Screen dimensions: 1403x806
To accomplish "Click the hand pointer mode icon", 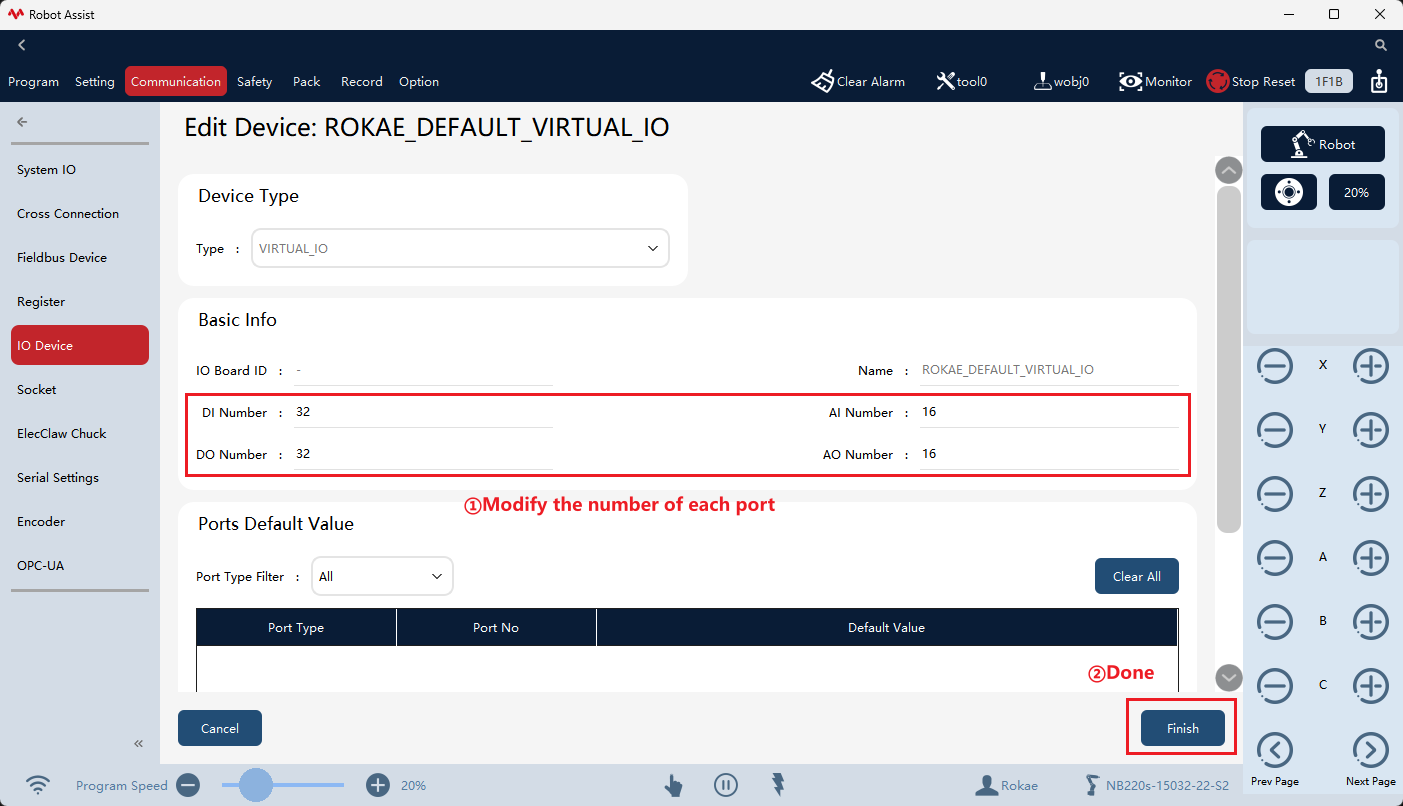I will click(673, 785).
